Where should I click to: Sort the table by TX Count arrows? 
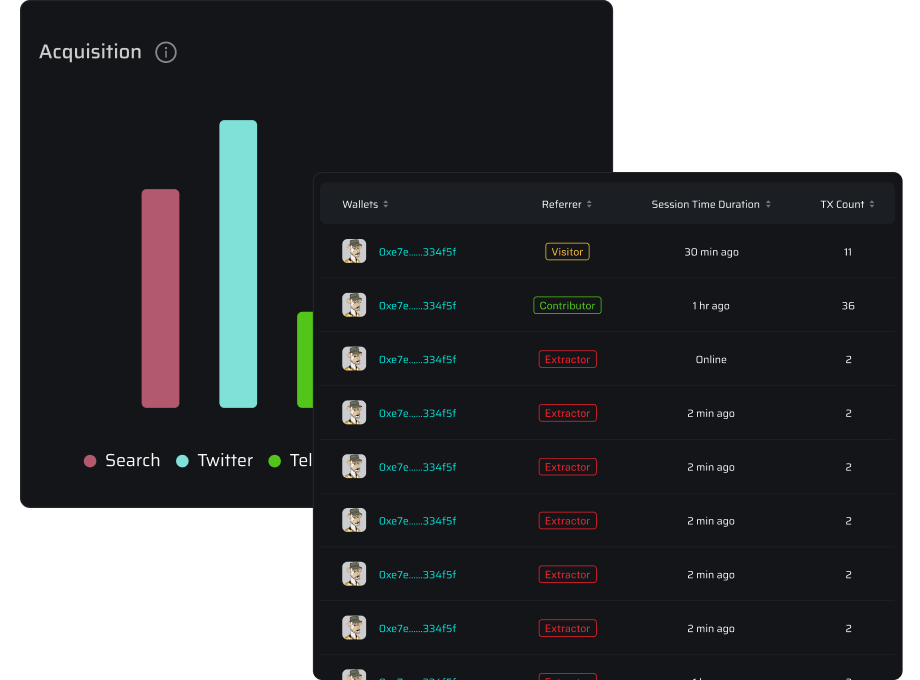click(x=872, y=205)
